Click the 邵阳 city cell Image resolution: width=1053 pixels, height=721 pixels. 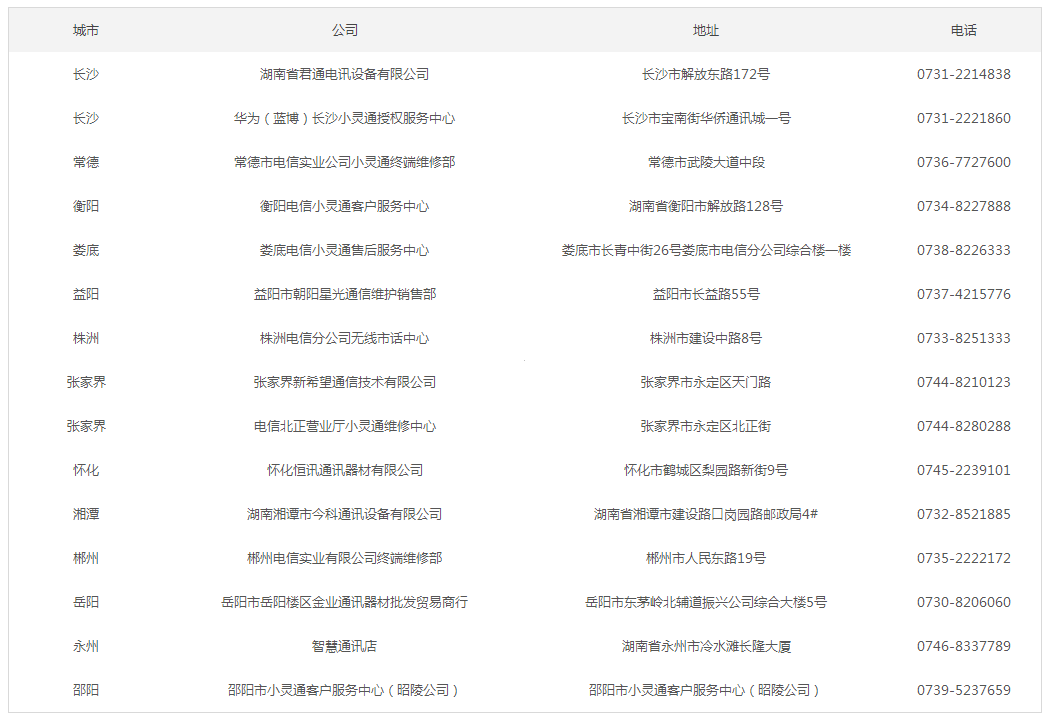(86, 690)
